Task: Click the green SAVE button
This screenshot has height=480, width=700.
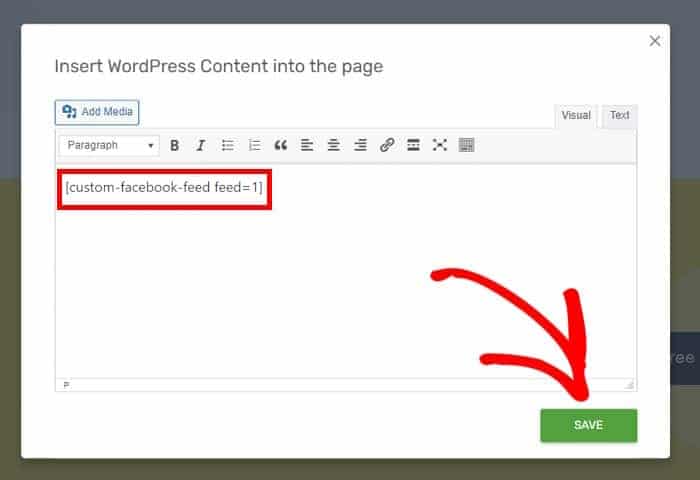Action: point(588,426)
